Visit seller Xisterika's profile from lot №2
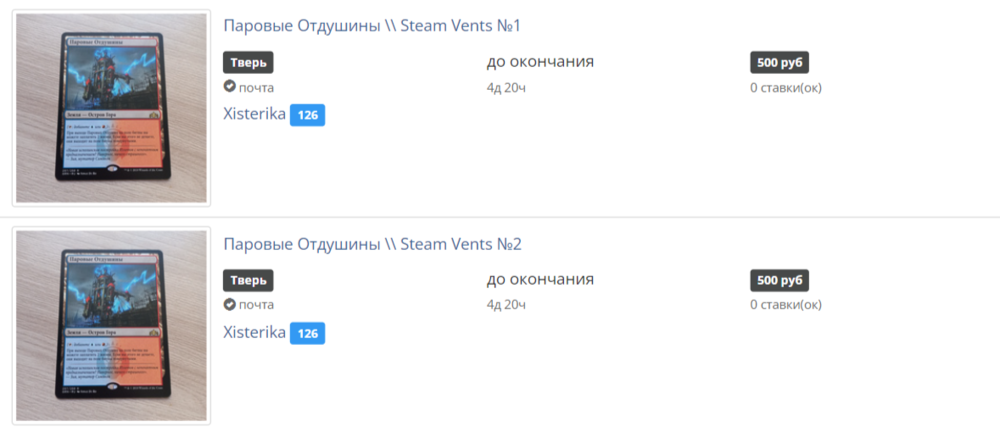 click(254, 333)
